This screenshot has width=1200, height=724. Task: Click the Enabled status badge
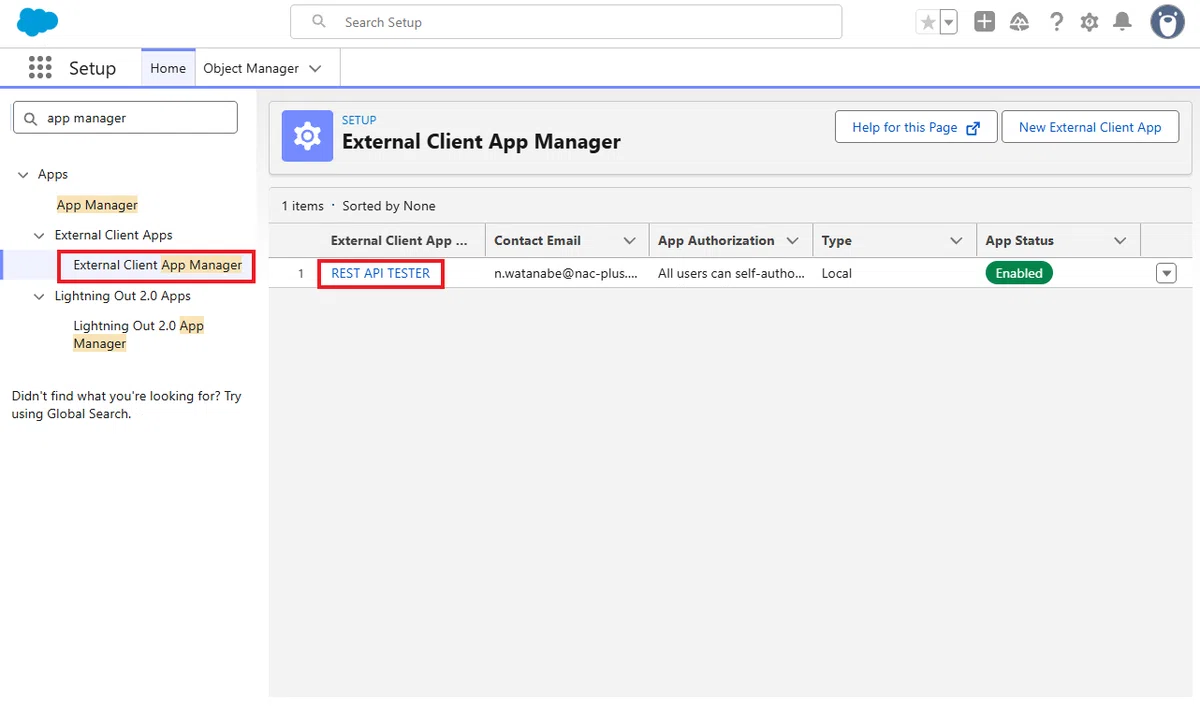click(1019, 273)
